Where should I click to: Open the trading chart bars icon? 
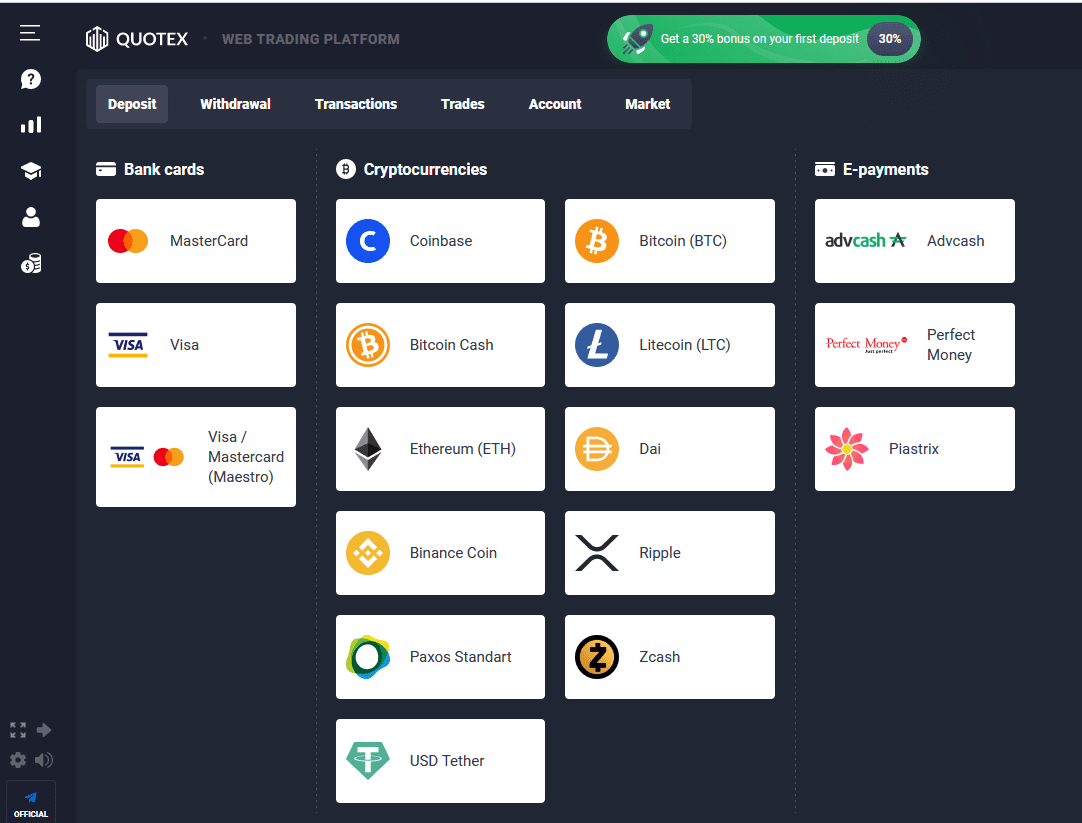31,125
